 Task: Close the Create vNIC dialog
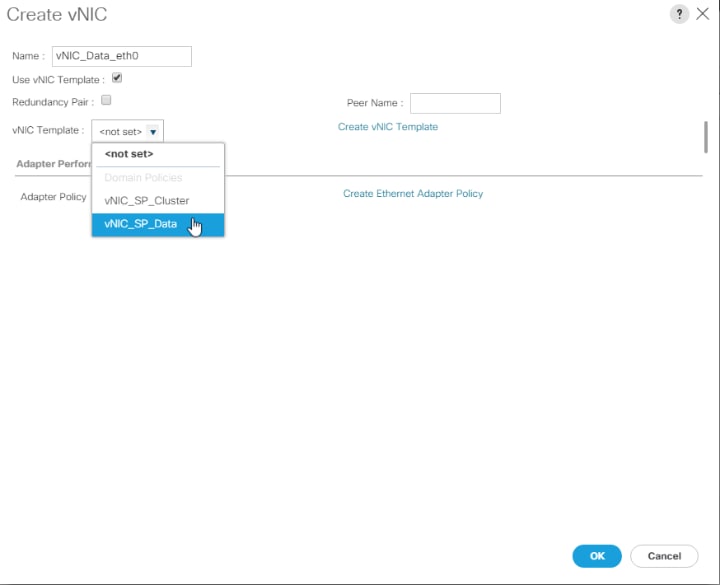point(703,14)
